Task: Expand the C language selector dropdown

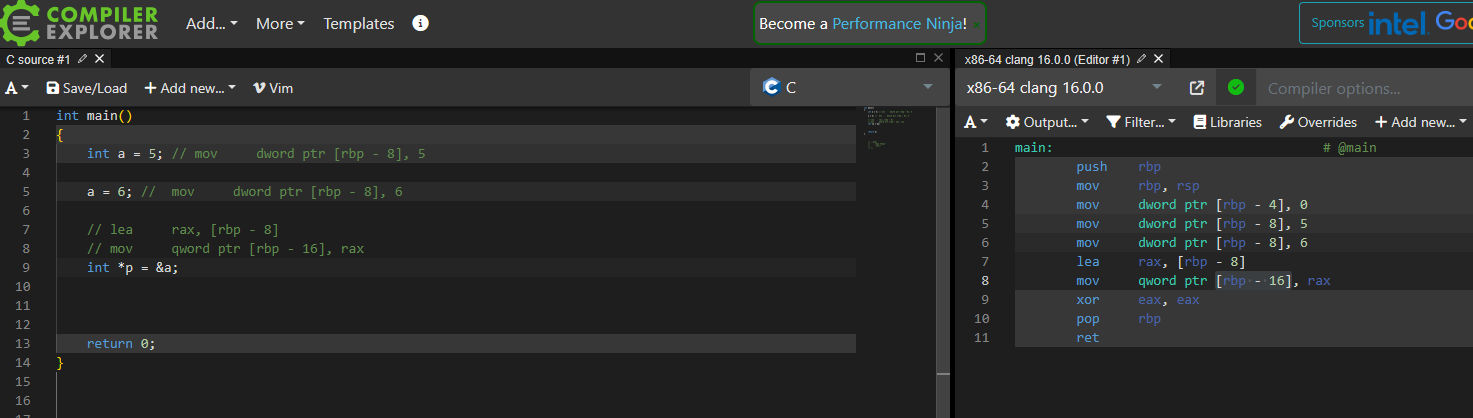Action: (848, 88)
